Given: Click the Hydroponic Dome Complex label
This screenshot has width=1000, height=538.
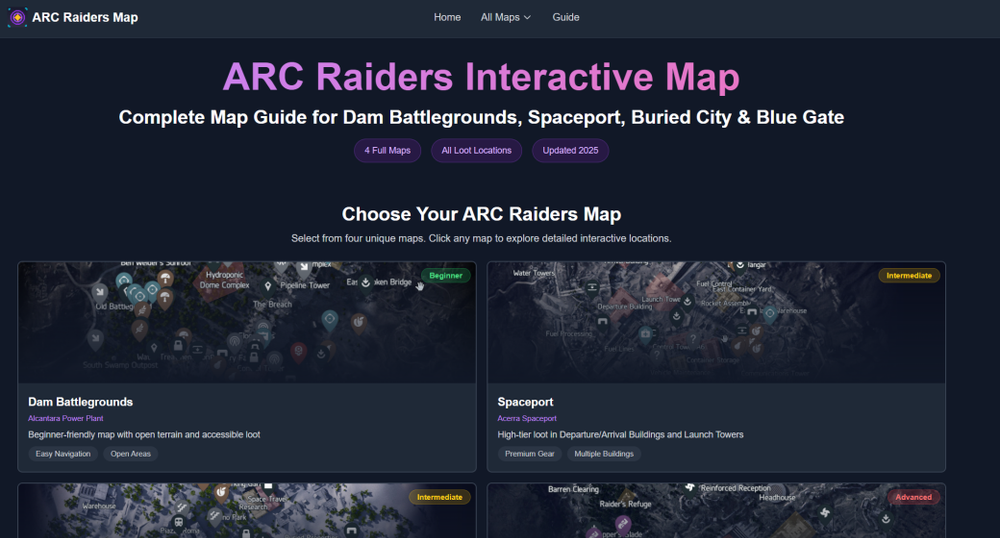Looking at the screenshot, I should coord(224,280).
